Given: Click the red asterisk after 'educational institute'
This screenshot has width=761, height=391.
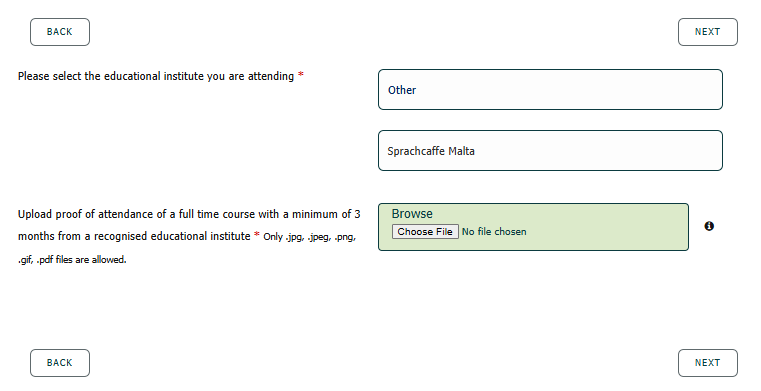Looking at the screenshot, I should click(257, 235).
